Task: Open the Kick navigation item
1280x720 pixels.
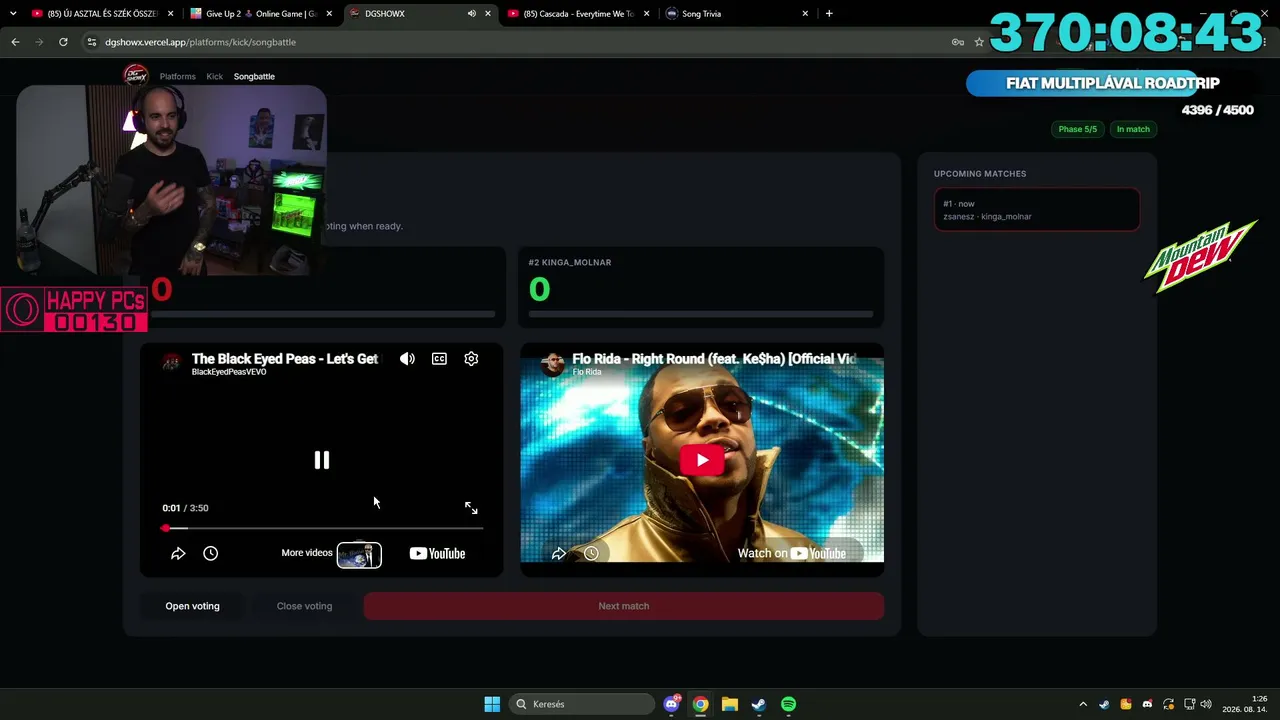Action: (x=215, y=77)
